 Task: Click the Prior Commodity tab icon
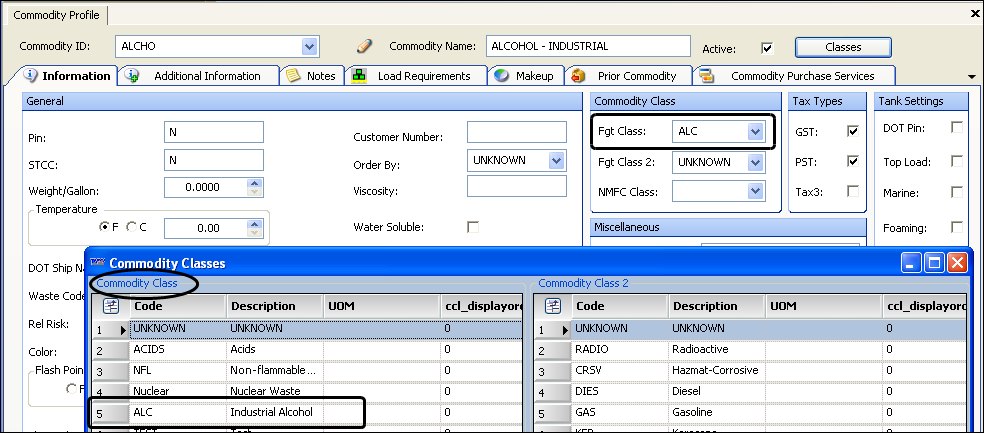[x=578, y=75]
